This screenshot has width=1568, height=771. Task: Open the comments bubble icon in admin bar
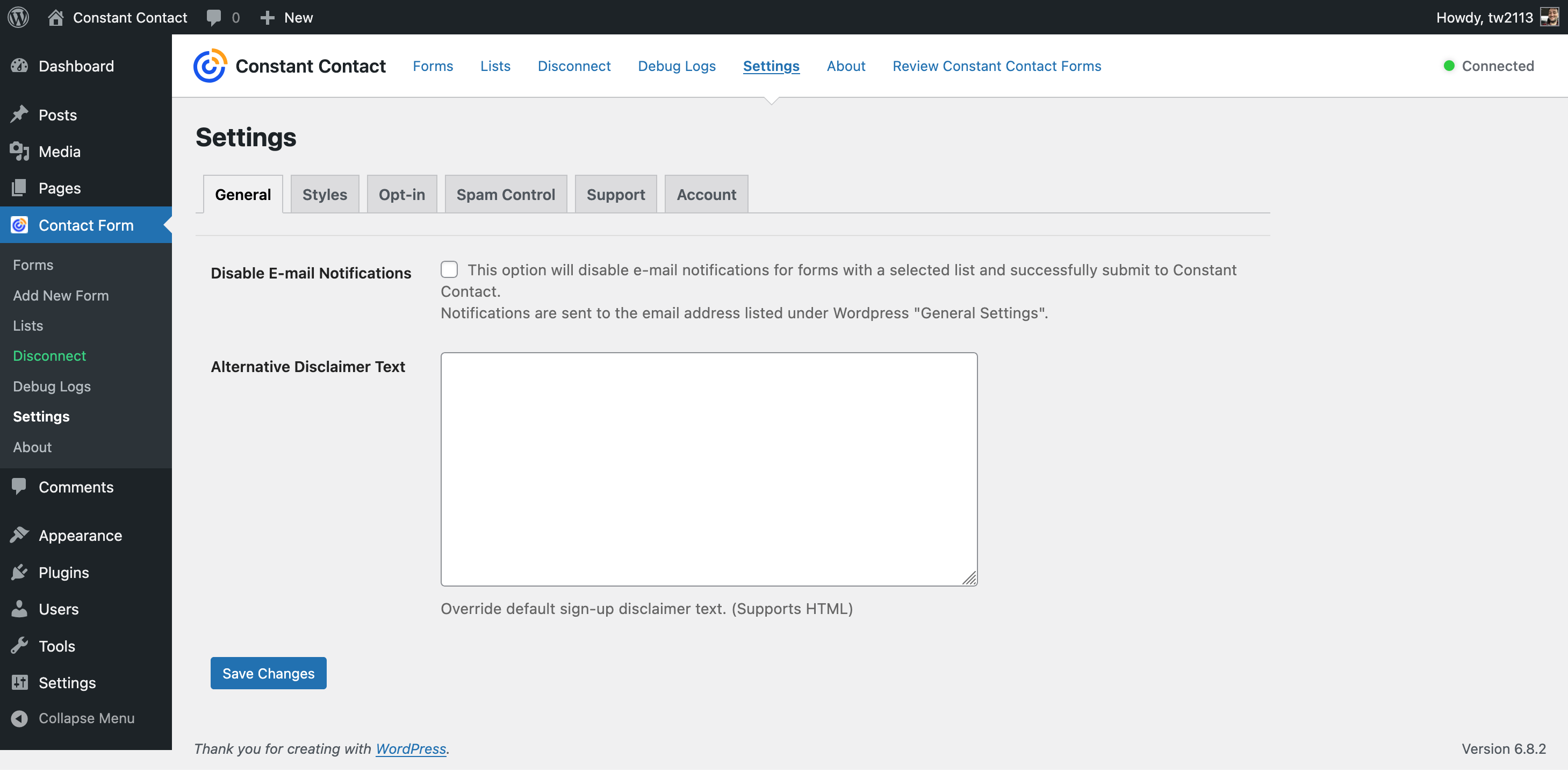click(214, 17)
